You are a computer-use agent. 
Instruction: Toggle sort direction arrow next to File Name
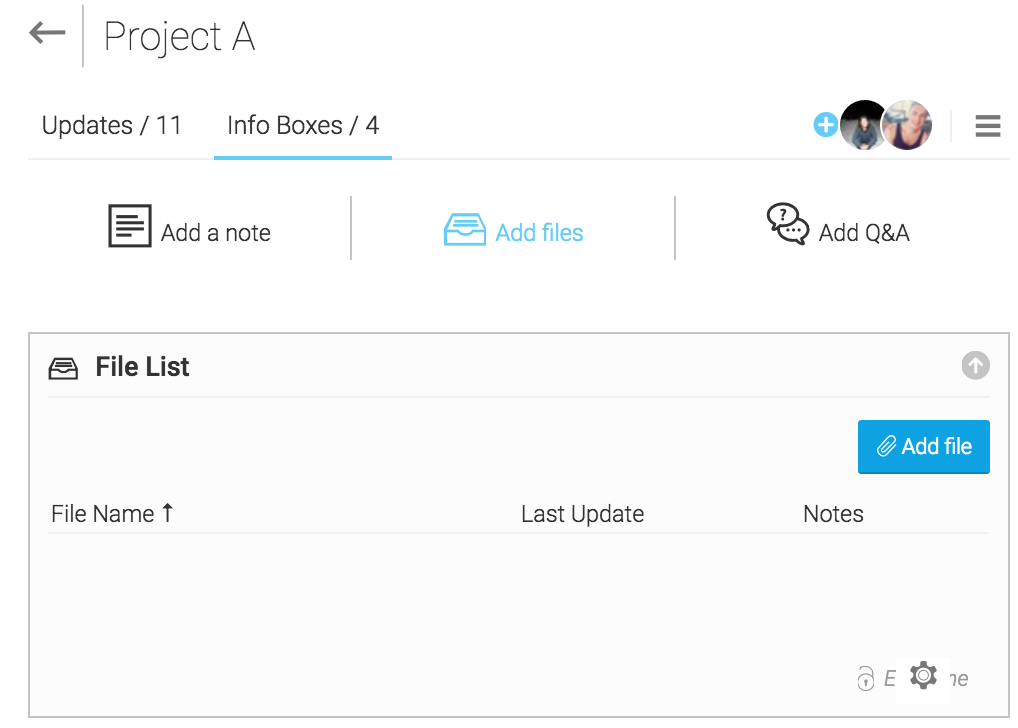click(168, 512)
